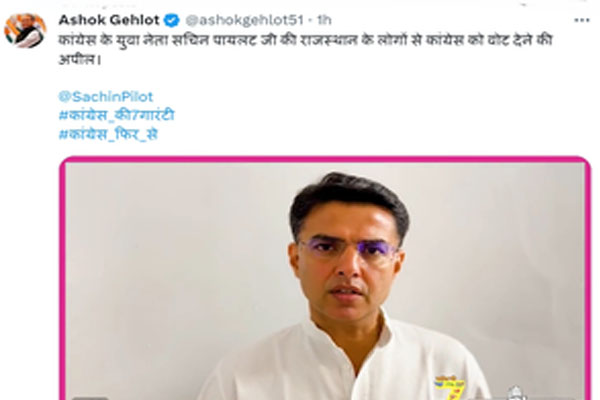
Task: Click the word अपील in tweet text
Action: [x=78, y=59]
